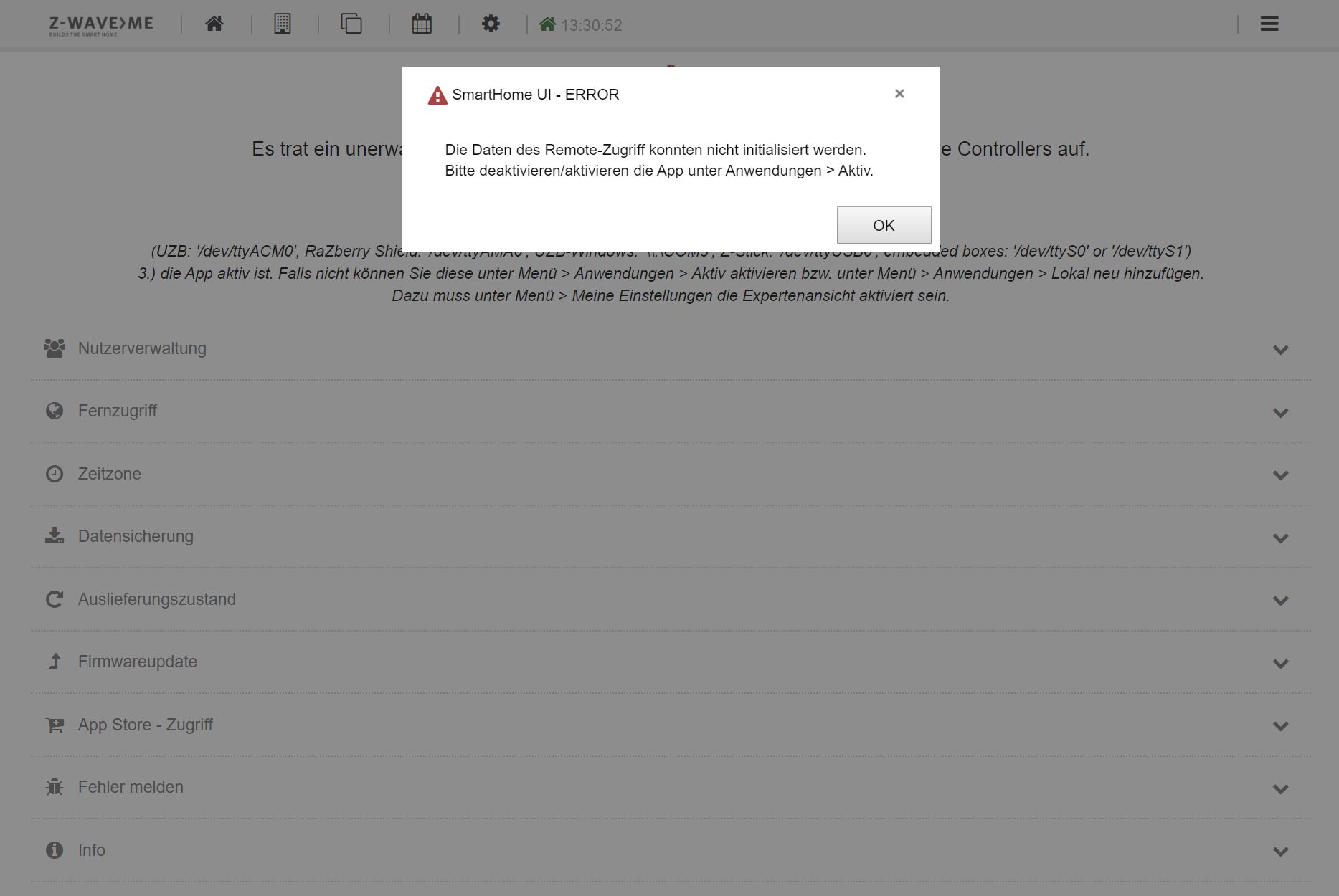The height and width of the screenshot is (896, 1339).
Task: Open the settings gear icon
Action: (x=491, y=24)
